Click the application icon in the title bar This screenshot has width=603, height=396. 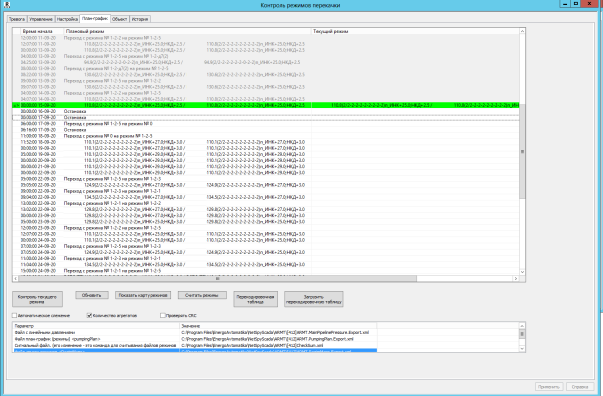[x=7, y=5]
